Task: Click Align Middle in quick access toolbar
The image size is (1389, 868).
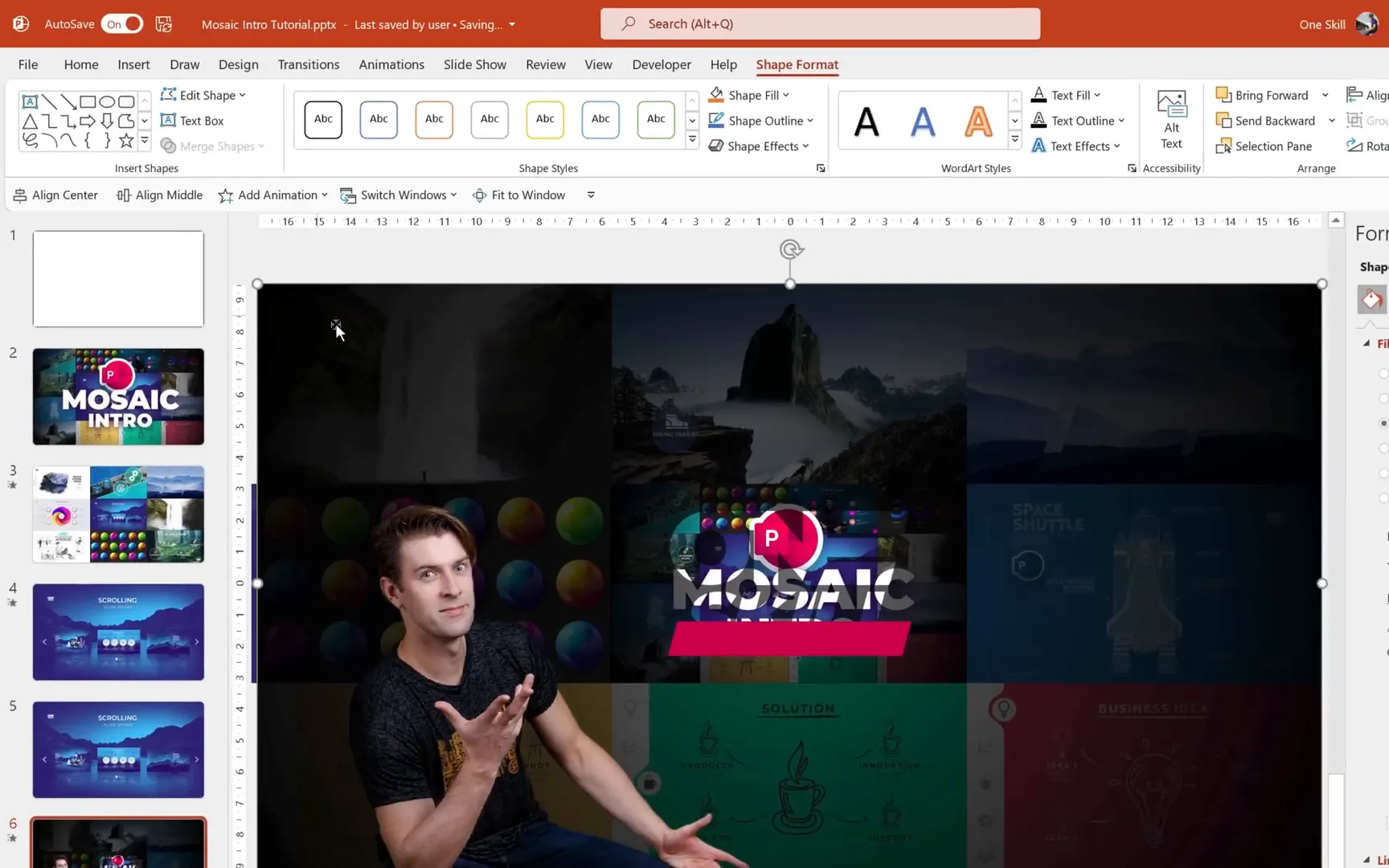Action: 159,195
